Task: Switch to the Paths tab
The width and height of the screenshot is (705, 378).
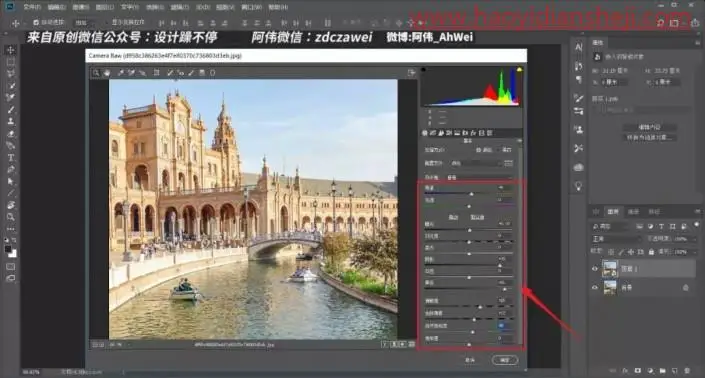Action: [654, 212]
